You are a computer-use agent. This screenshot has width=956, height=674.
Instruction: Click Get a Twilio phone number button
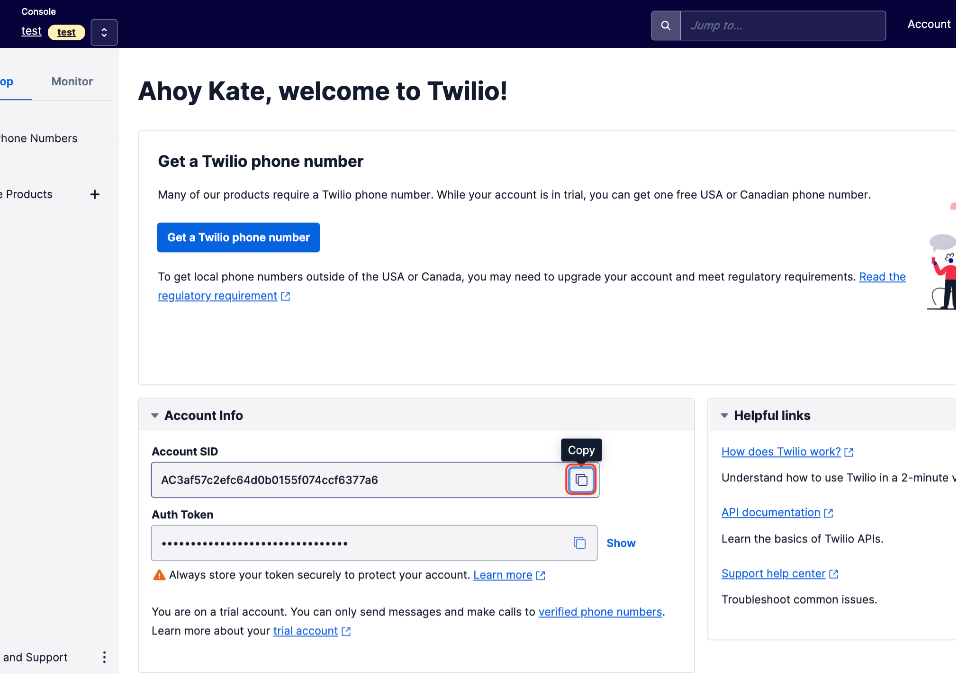click(238, 237)
